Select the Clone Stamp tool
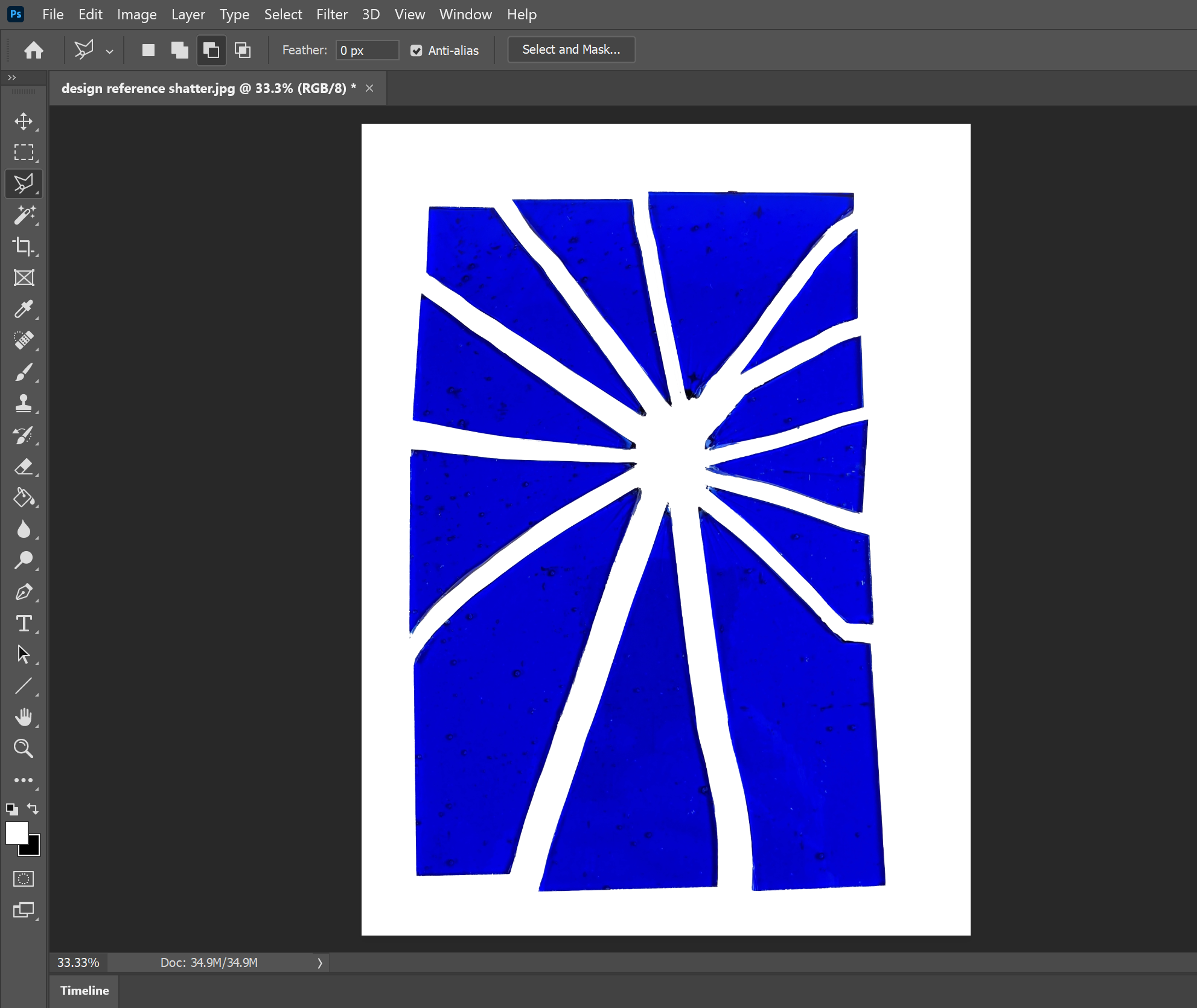This screenshot has width=1197, height=1008. coord(24,404)
